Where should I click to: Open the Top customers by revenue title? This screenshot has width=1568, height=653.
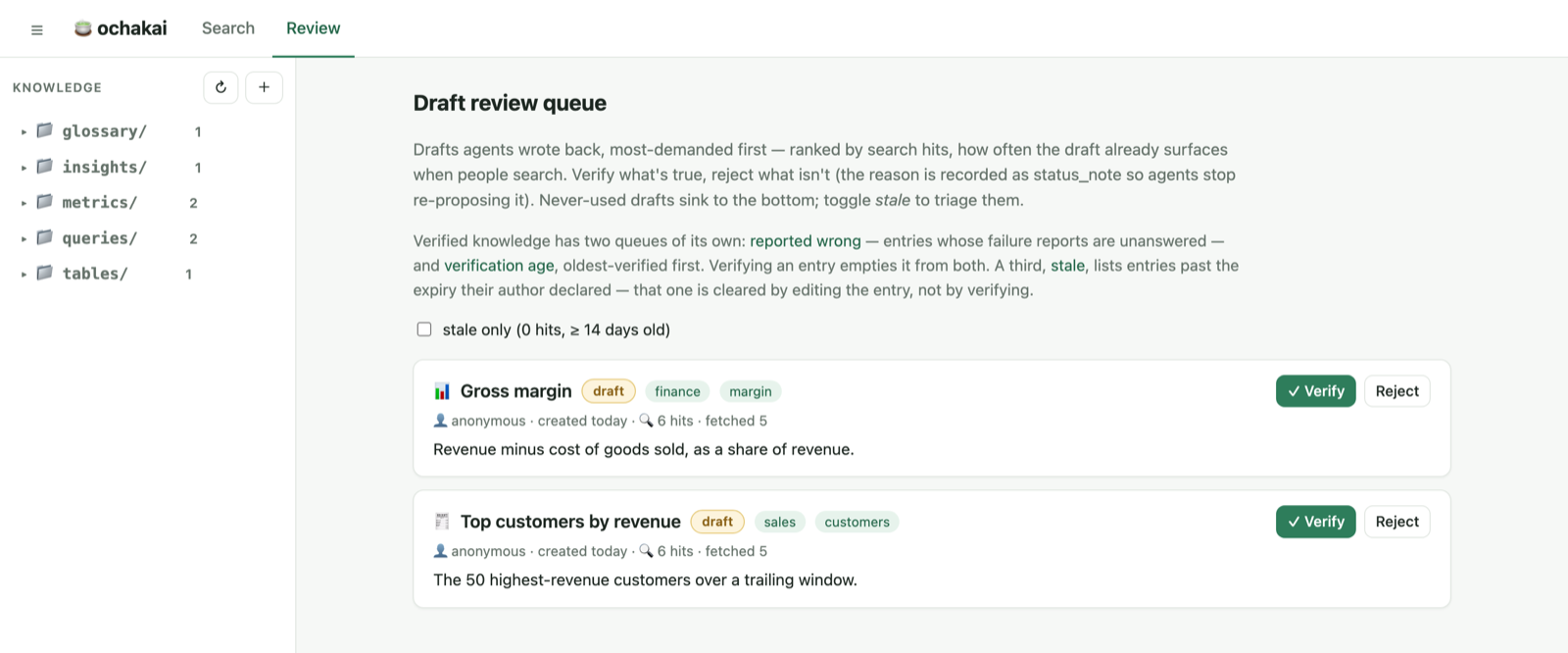[570, 522]
